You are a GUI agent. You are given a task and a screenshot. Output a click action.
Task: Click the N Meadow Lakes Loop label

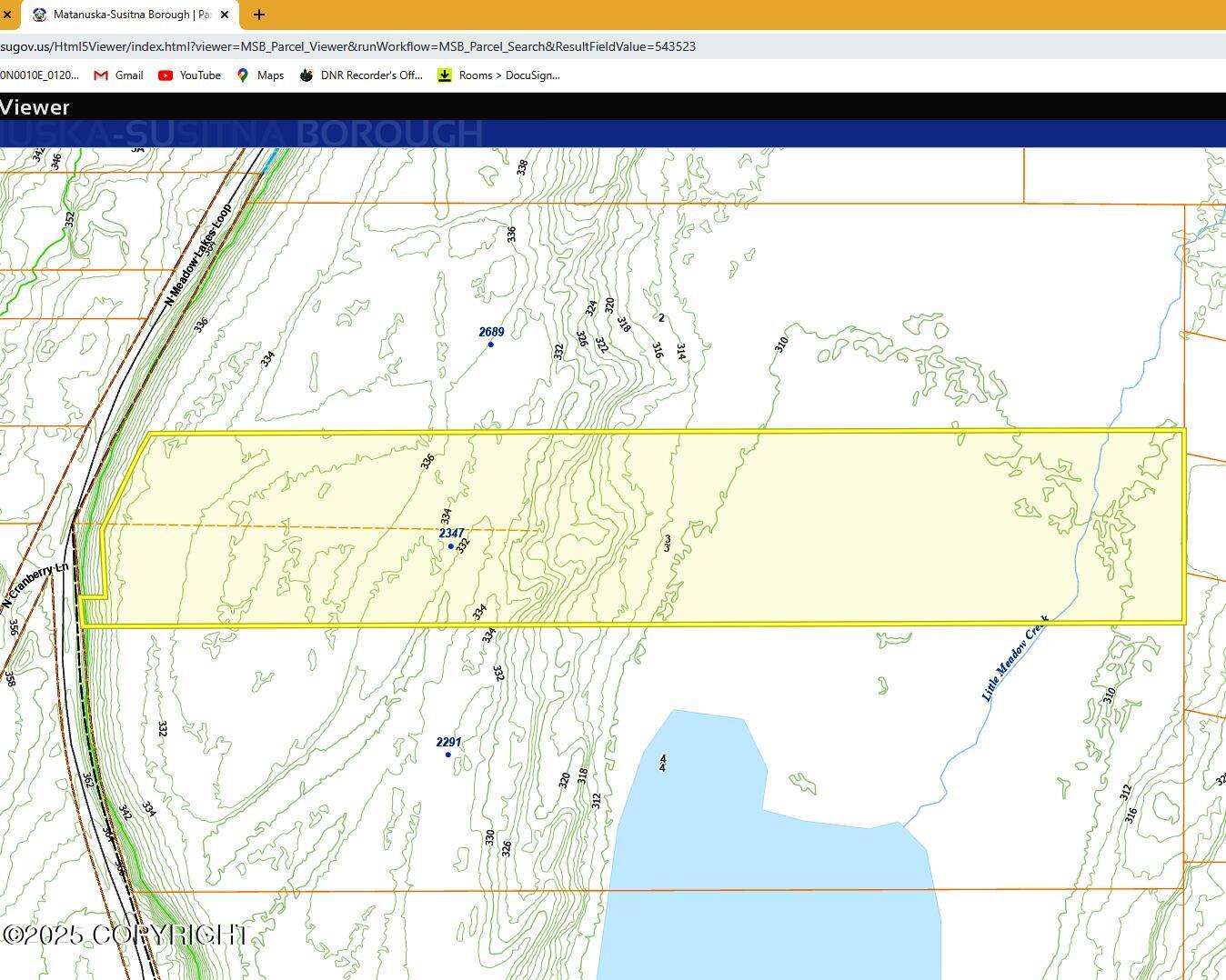pyautogui.click(x=198, y=255)
